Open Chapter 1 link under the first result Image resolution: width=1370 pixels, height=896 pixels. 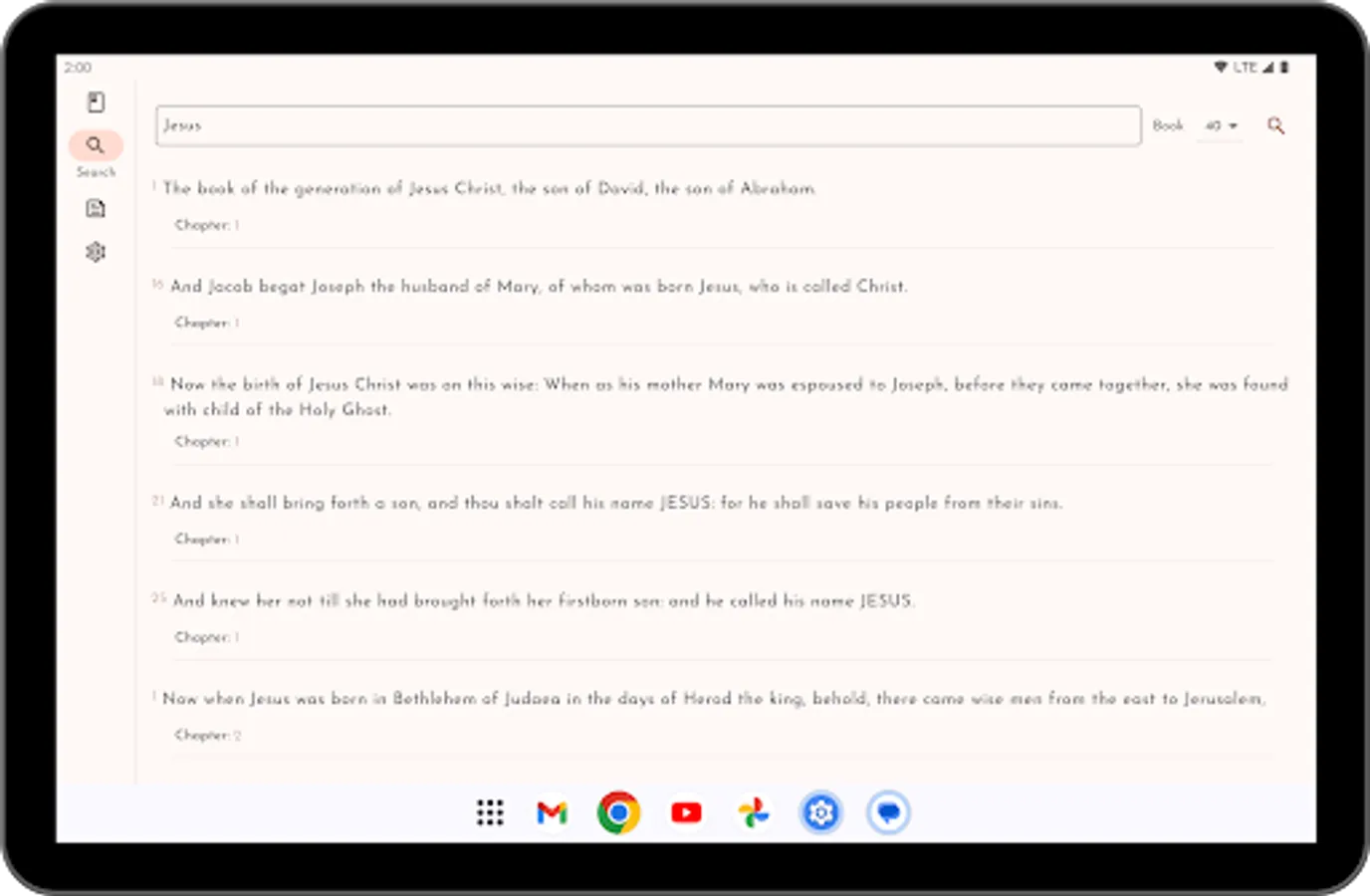(207, 225)
